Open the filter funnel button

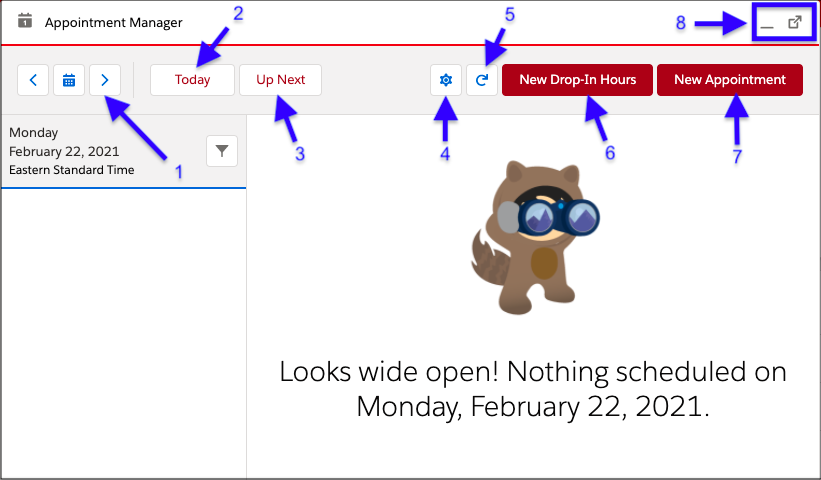pos(222,151)
